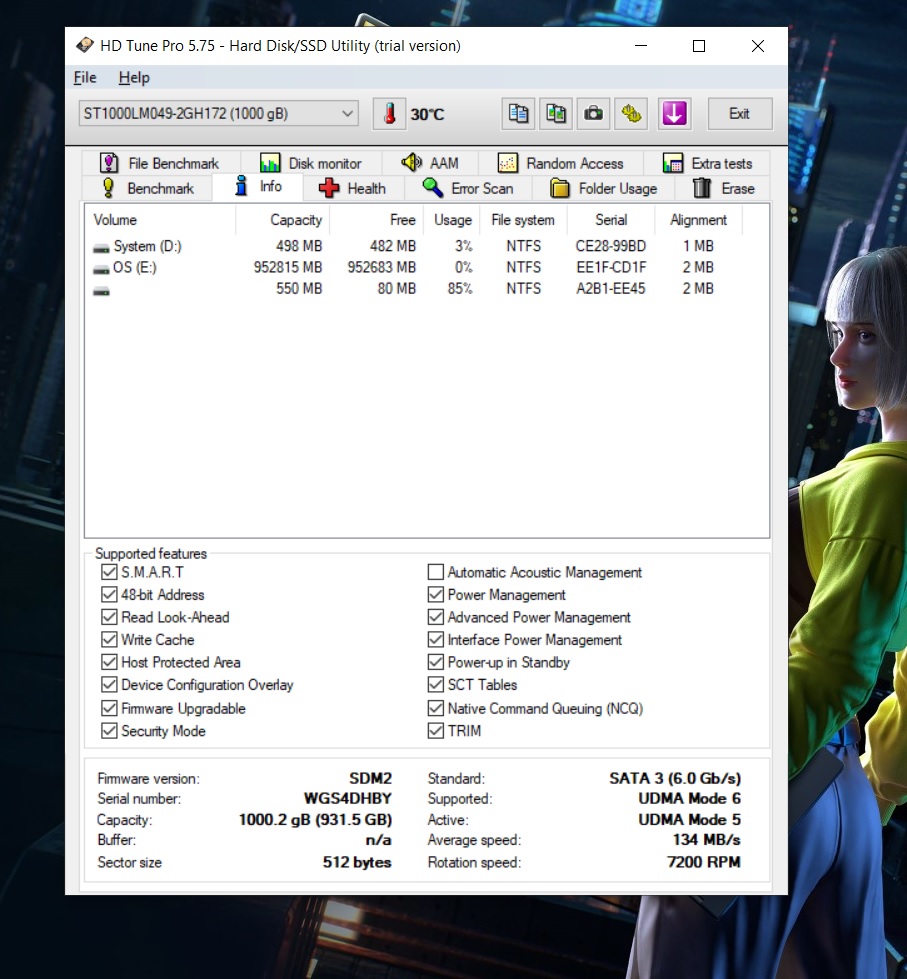Click the 7200 RPM rotation speed value

tap(704, 862)
